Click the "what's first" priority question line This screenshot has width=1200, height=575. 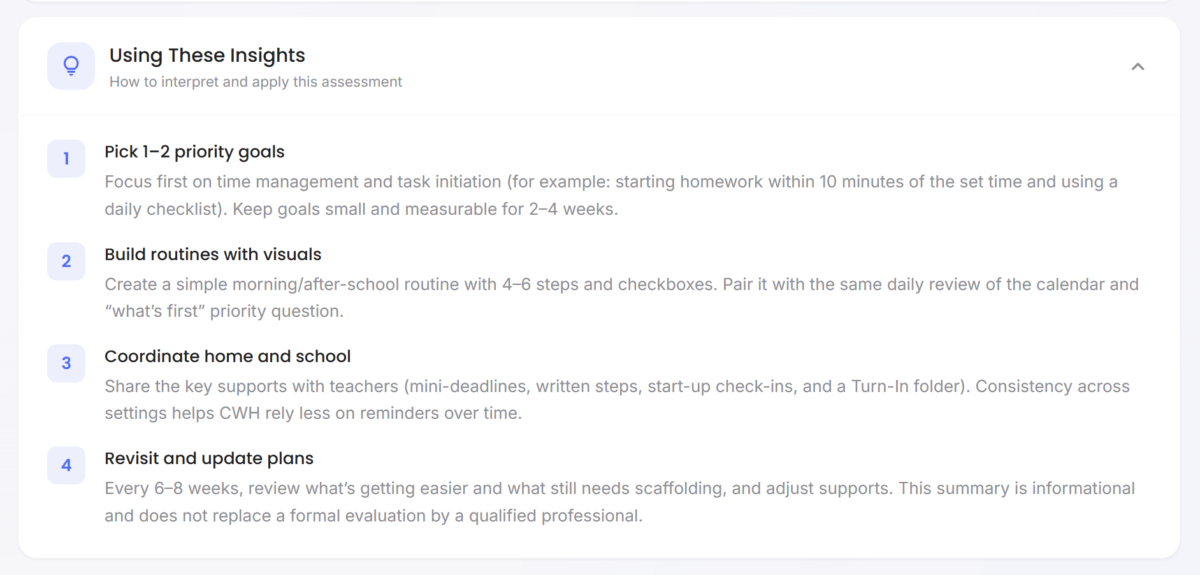224,312
